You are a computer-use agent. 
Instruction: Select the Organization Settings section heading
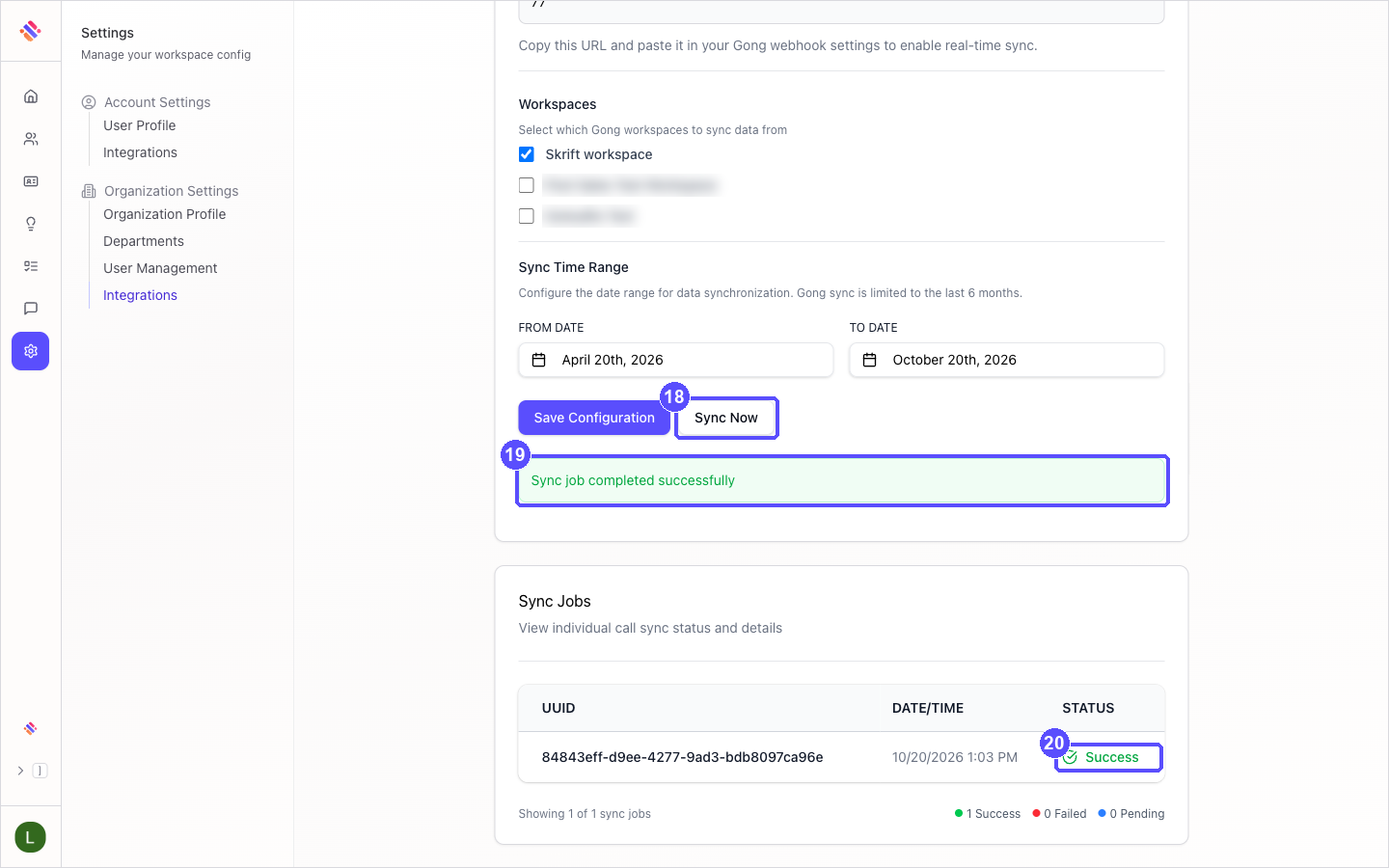point(171,191)
